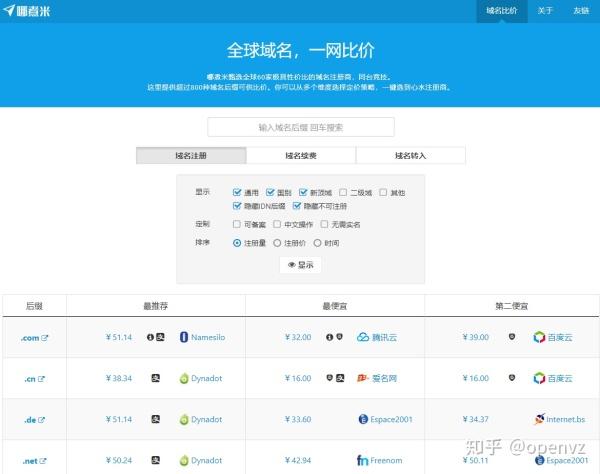Click the Alipay icon in .cn Dynadot cell
600x474 pixels.
(x=155, y=378)
